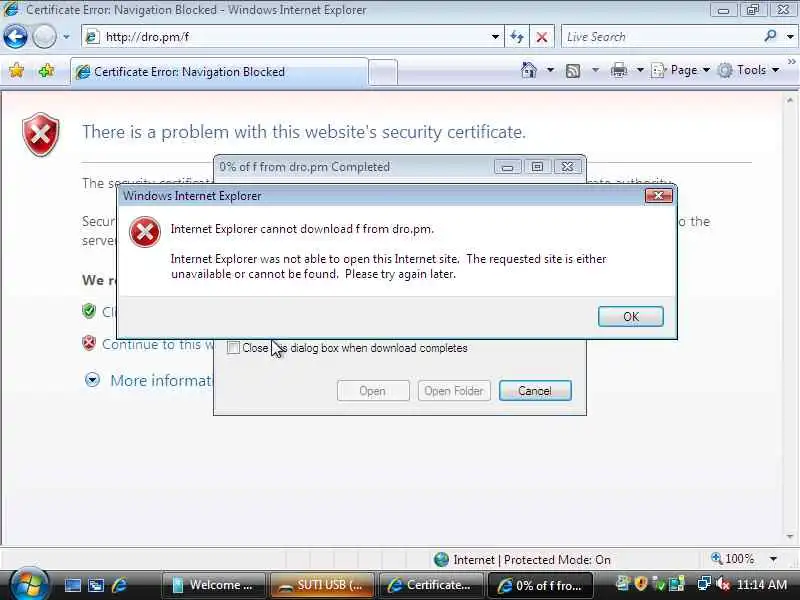Click OK in the error dialog
800x600 pixels.
pos(631,316)
